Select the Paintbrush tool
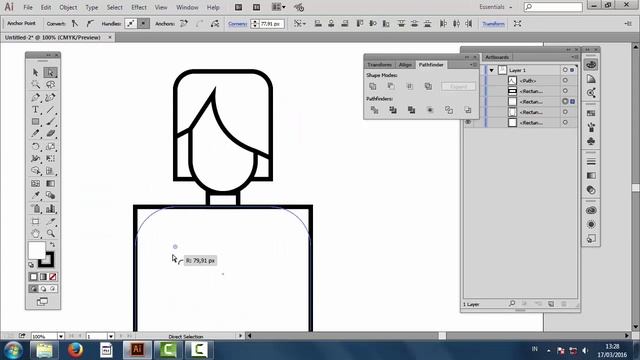 coord(50,122)
